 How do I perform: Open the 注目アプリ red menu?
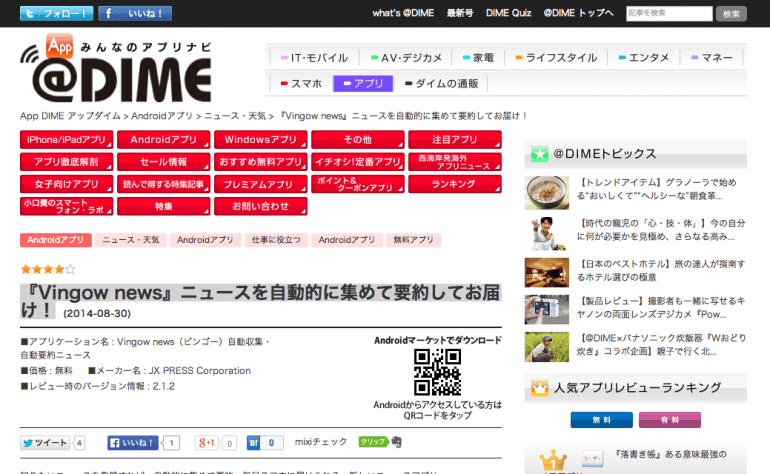pos(455,139)
